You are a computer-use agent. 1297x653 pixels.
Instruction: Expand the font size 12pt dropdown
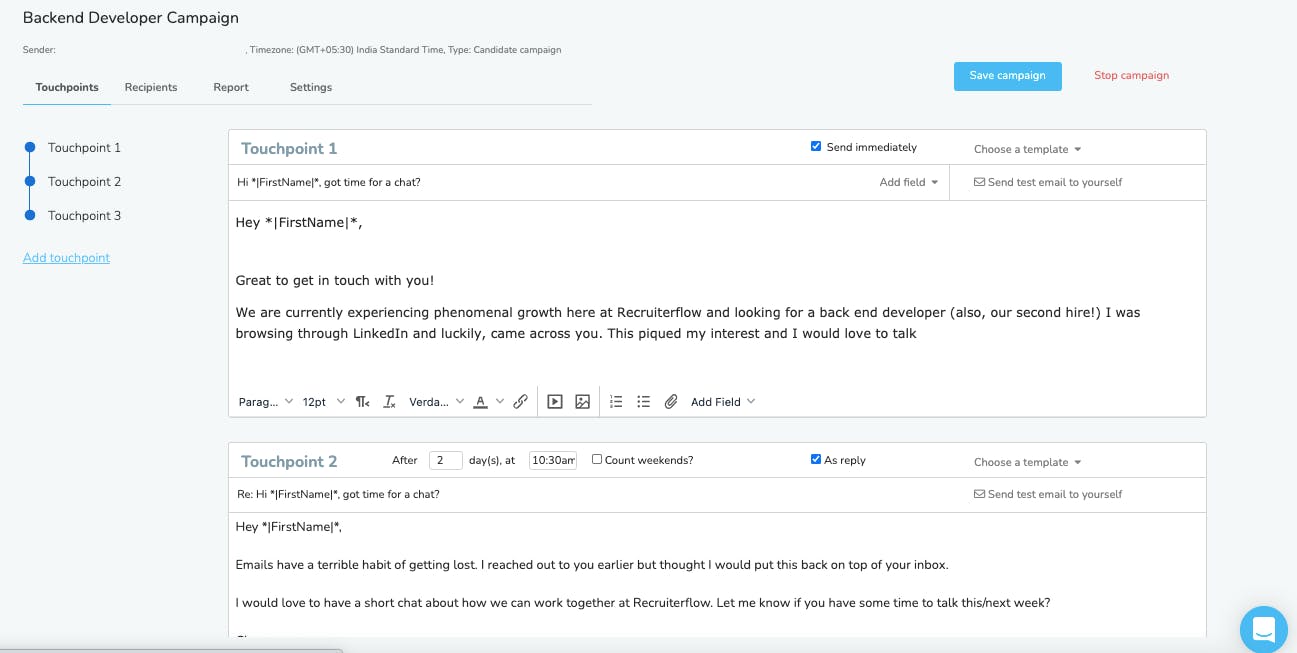324,402
